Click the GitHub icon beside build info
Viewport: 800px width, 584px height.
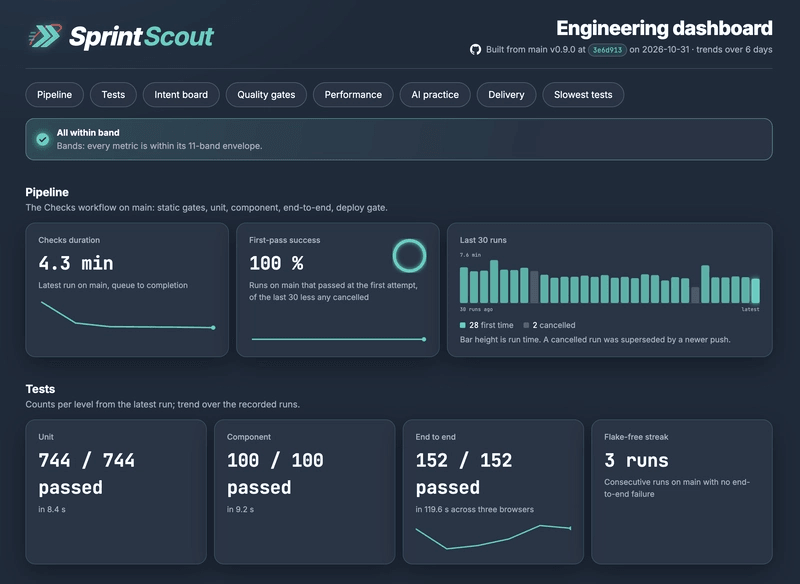476,49
